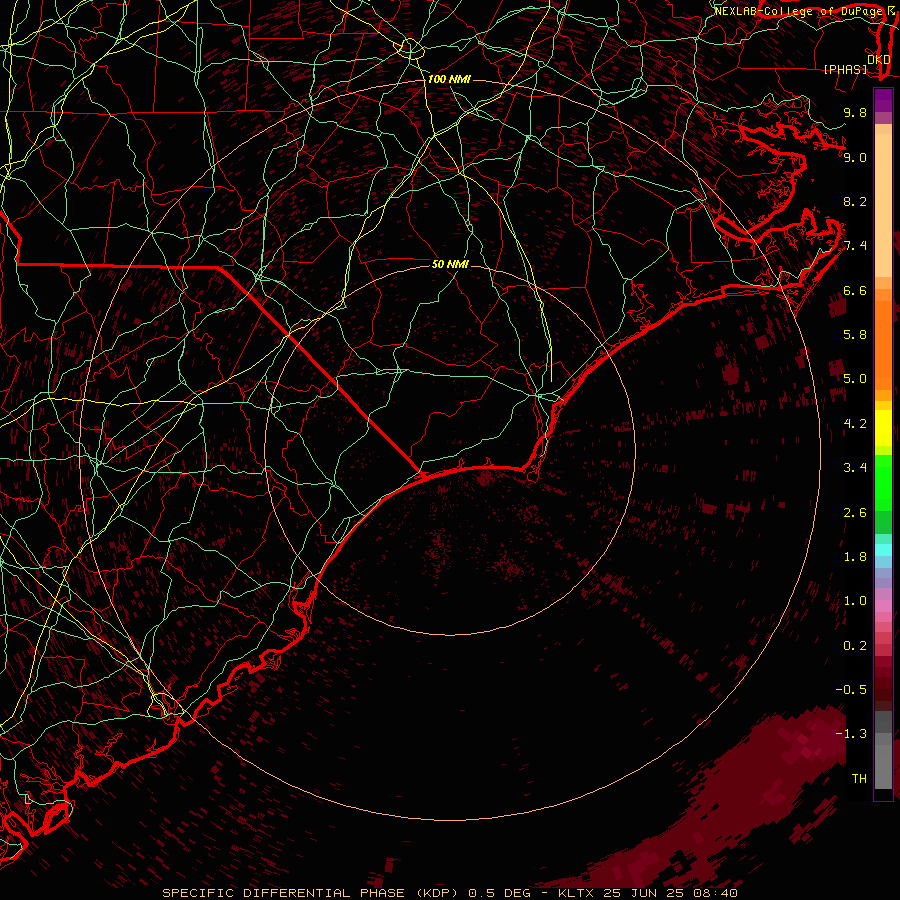Click the yellow segment of the color bar
900x900 pixels.
point(883,428)
